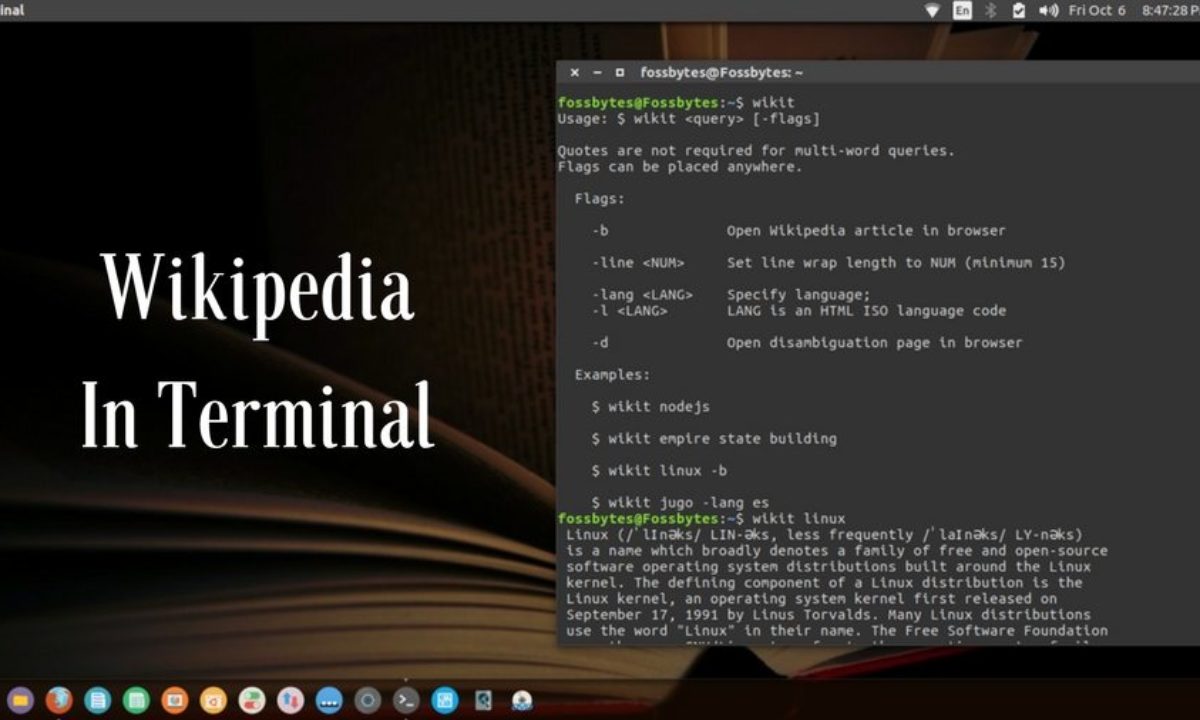The width and height of the screenshot is (1200, 720).
Task: Click the '$ wikit jugo -lang es' example
Action: (x=680, y=503)
